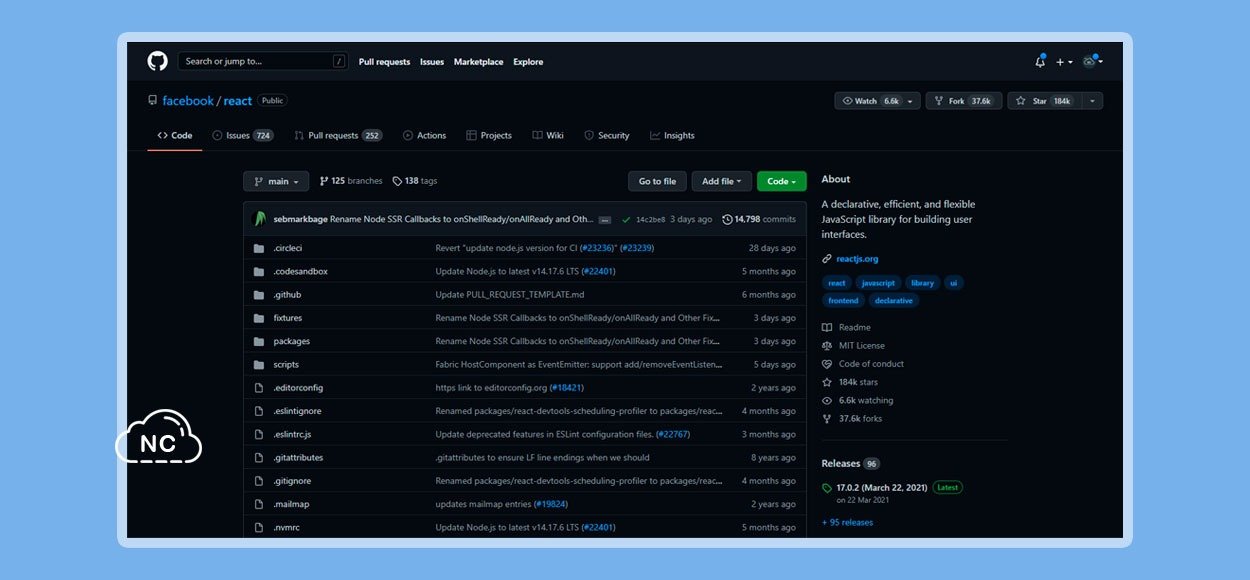1250x580 pixels.
Task: Open commit hash 14c2be8
Action: [x=651, y=220]
